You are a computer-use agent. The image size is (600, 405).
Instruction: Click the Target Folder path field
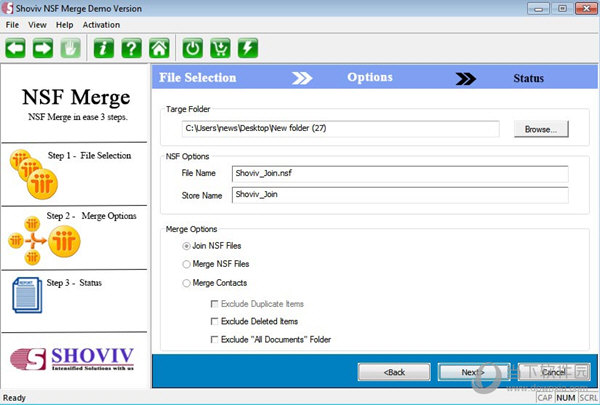pyautogui.click(x=341, y=129)
